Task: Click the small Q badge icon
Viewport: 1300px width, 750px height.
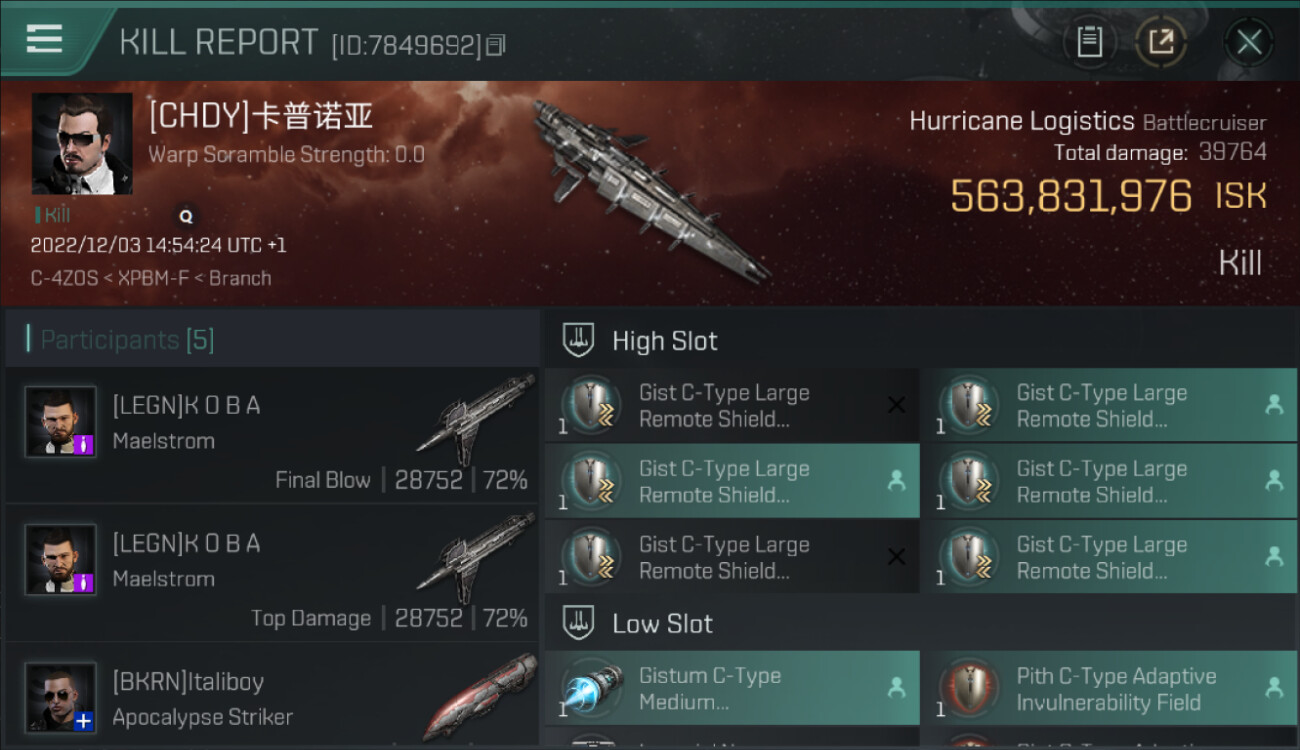Action: coord(185,215)
